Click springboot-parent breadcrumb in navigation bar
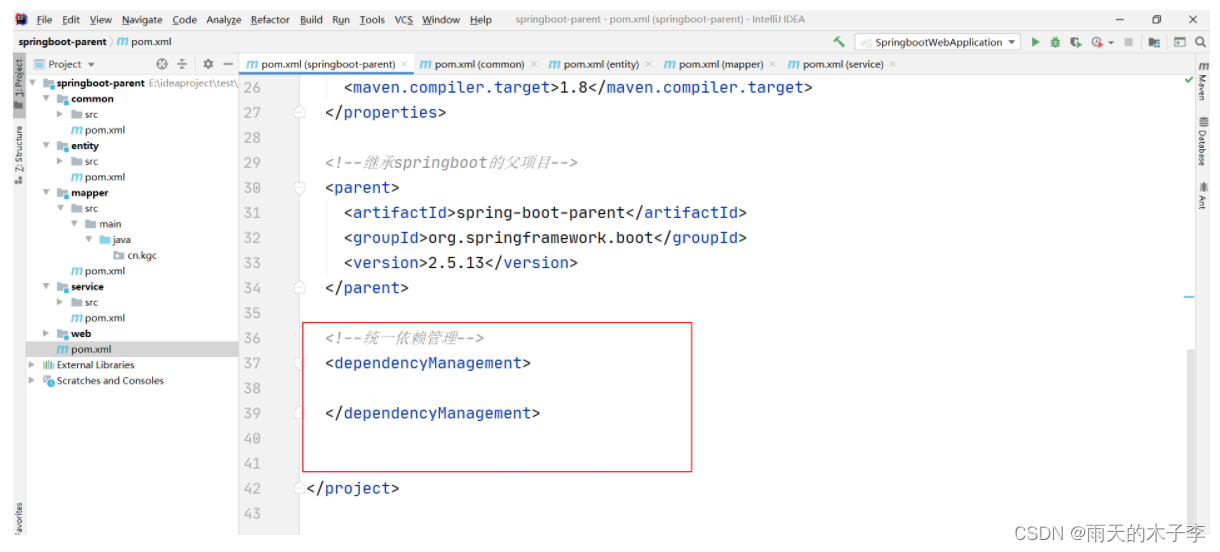The width and height of the screenshot is (1220, 552). (x=62, y=42)
